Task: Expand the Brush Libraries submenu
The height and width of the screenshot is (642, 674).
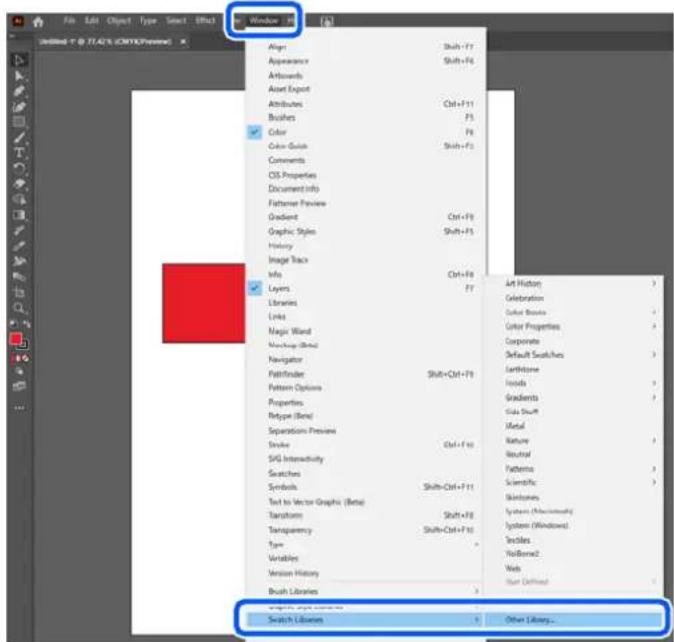Action: (364, 591)
